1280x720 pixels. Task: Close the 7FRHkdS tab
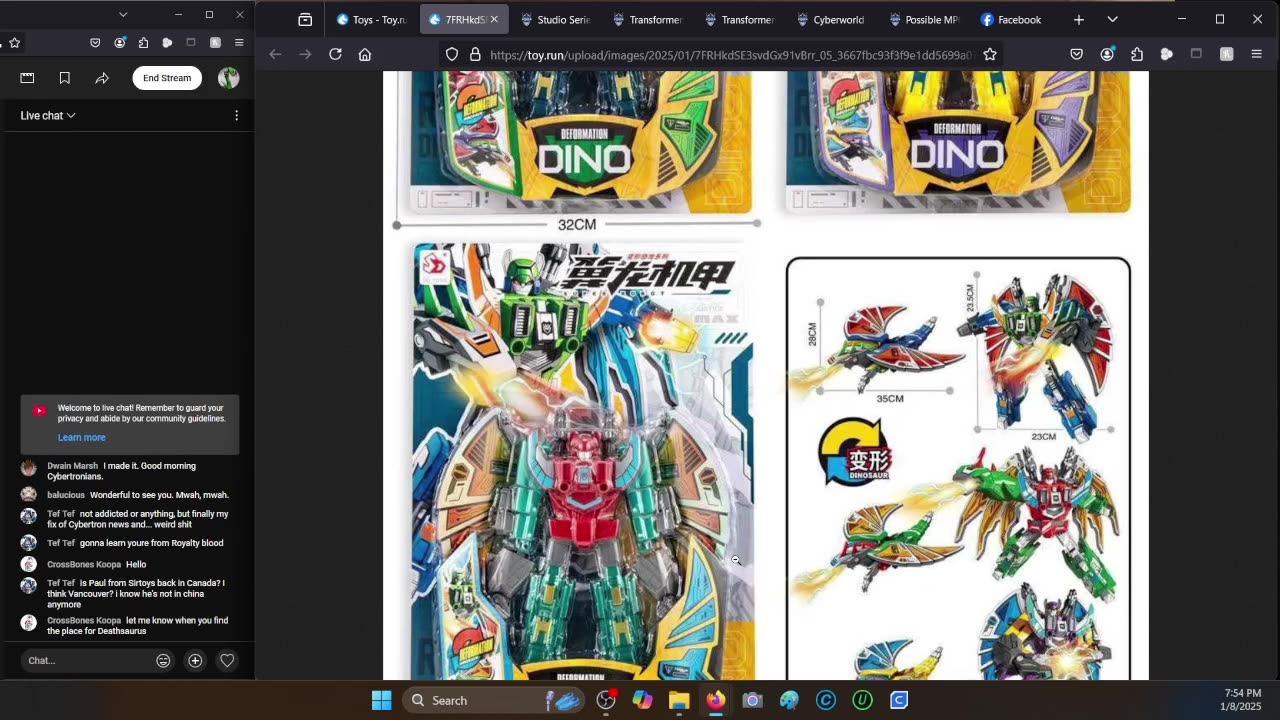click(x=494, y=19)
